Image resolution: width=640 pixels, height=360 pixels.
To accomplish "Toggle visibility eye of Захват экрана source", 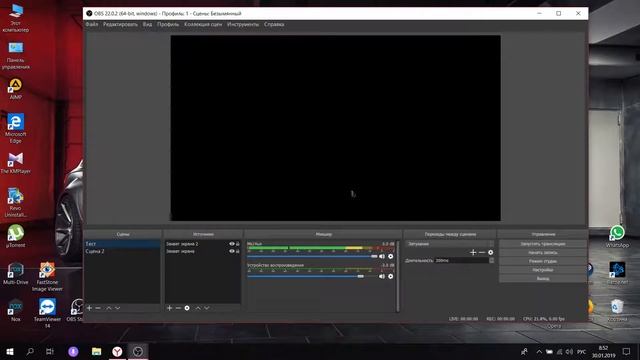I will click(231, 251).
